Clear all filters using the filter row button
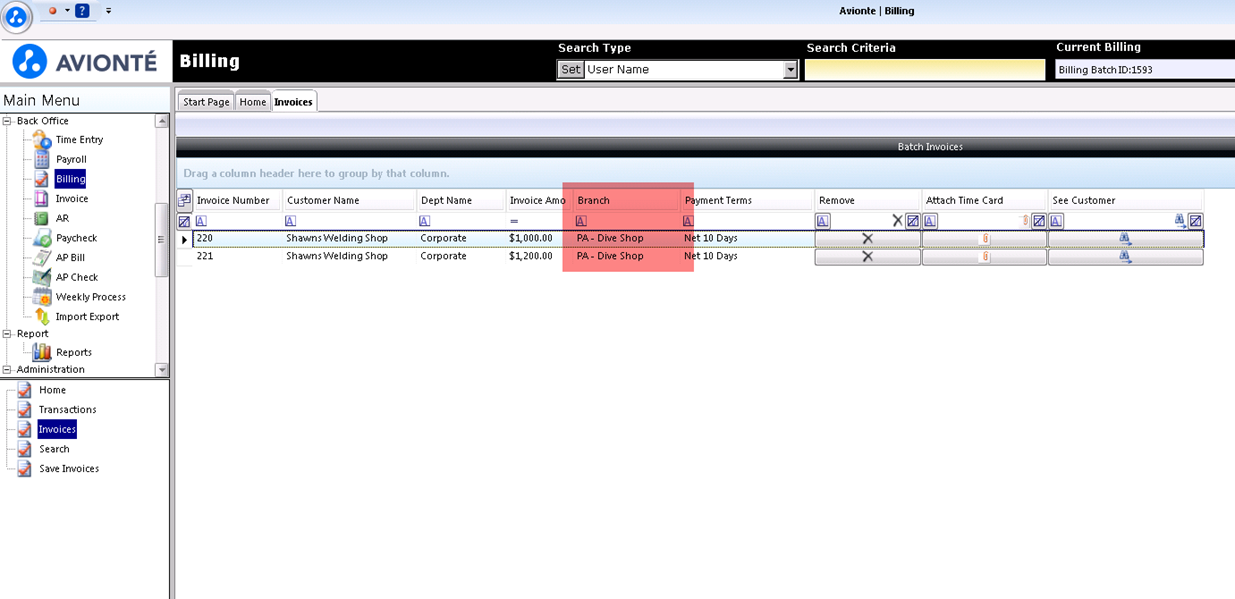This screenshot has height=599, width=1235. [x=184, y=221]
